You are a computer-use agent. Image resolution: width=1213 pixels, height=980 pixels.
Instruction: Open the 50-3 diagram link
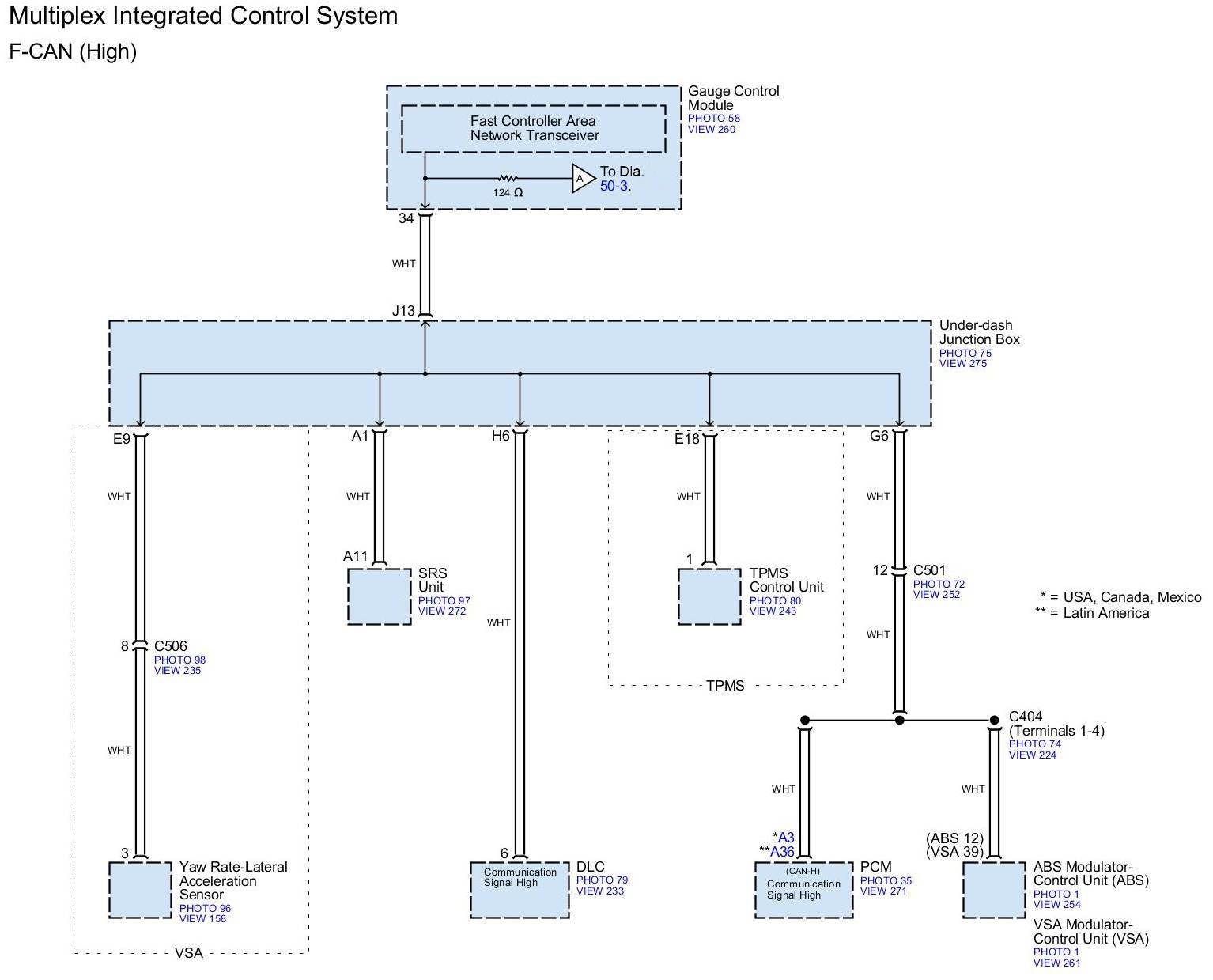[x=614, y=187]
